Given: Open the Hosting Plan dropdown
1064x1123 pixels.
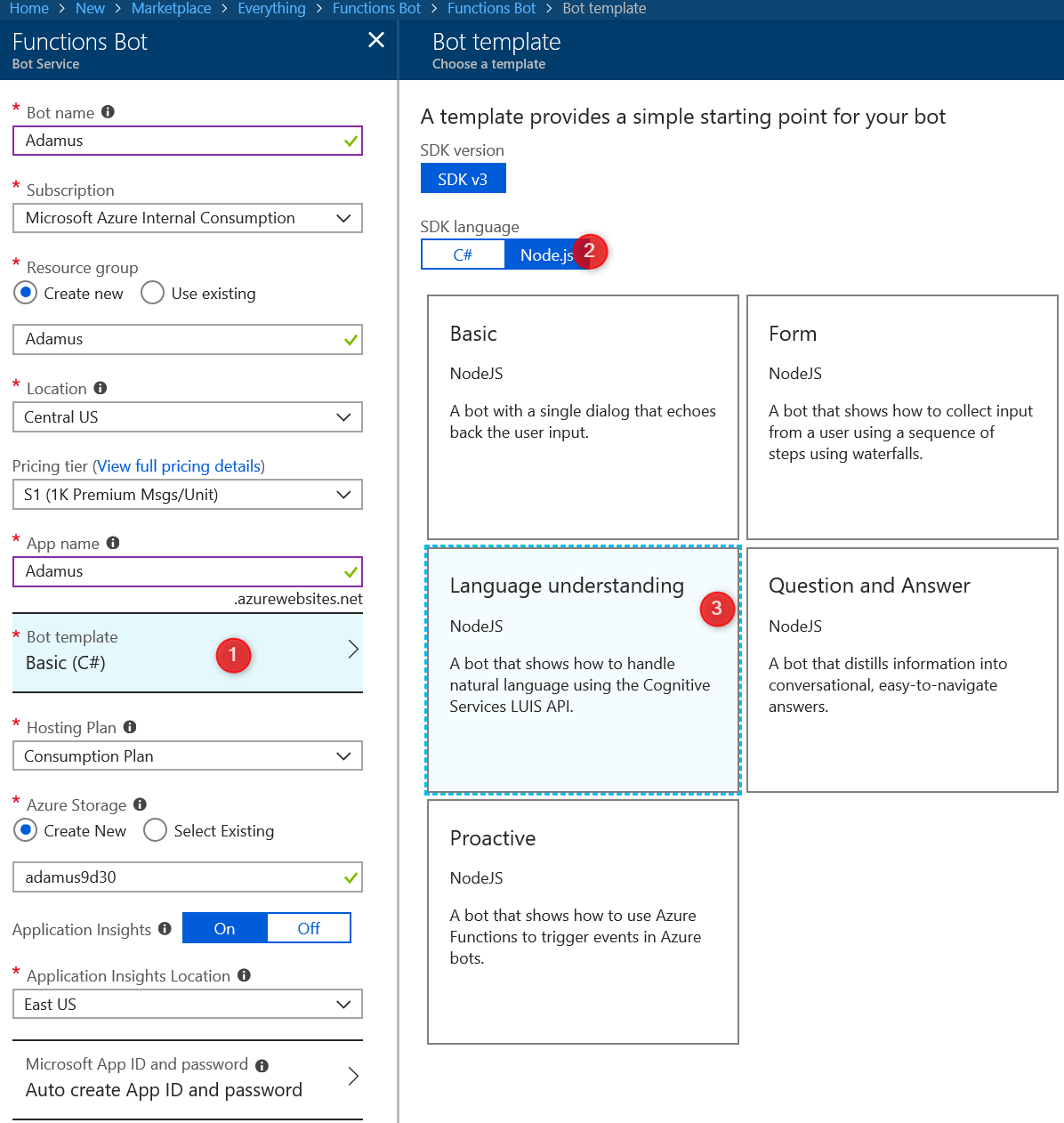Looking at the screenshot, I should pyautogui.click(x=188, y=756).
